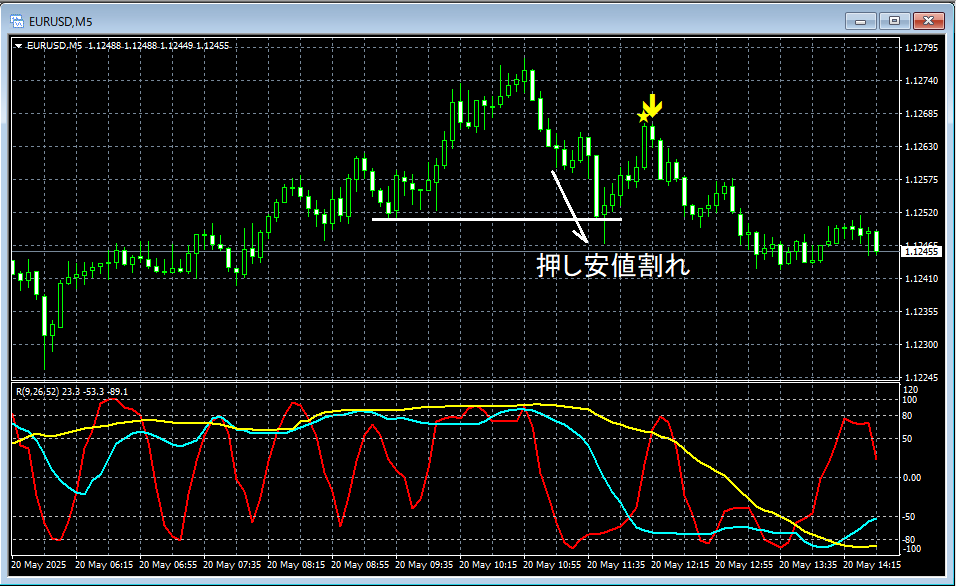Screen dimensions: 957x586
Task: Select the '20 May 10:55' time label
Action: pos(552,565)
